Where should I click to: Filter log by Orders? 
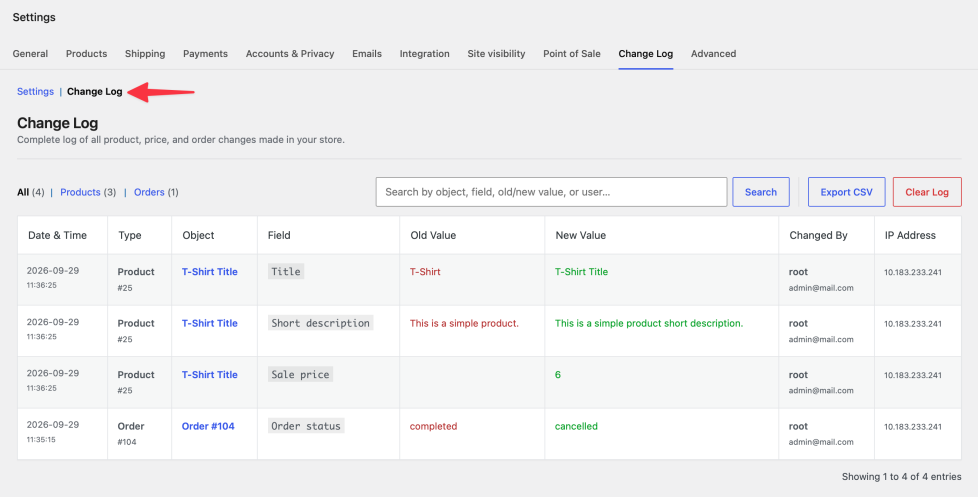pyautogui.click(x=149, y=192)
